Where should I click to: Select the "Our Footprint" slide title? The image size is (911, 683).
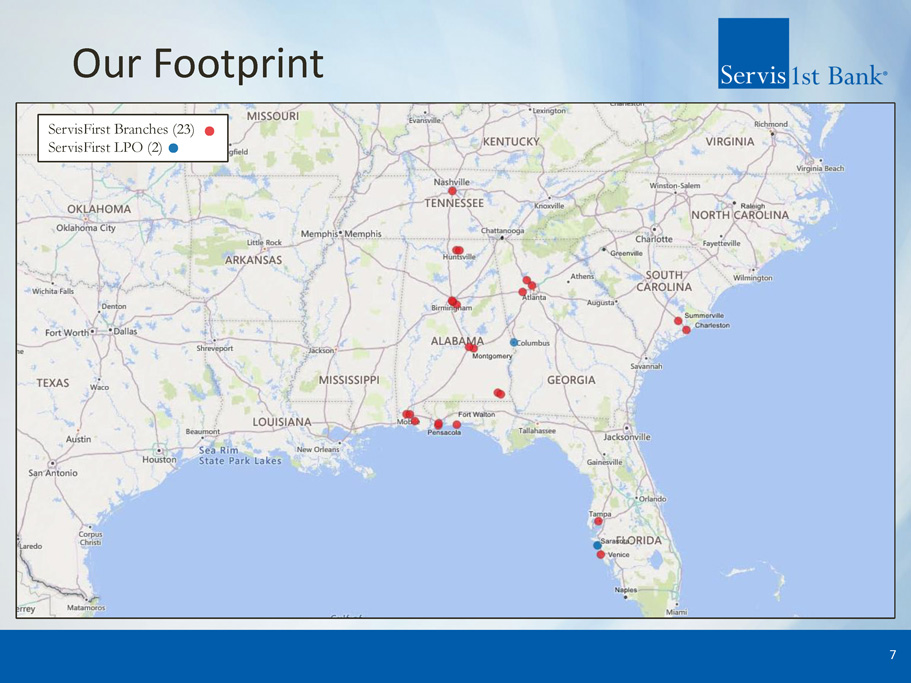pyautogui.click(x=198, y=64)
